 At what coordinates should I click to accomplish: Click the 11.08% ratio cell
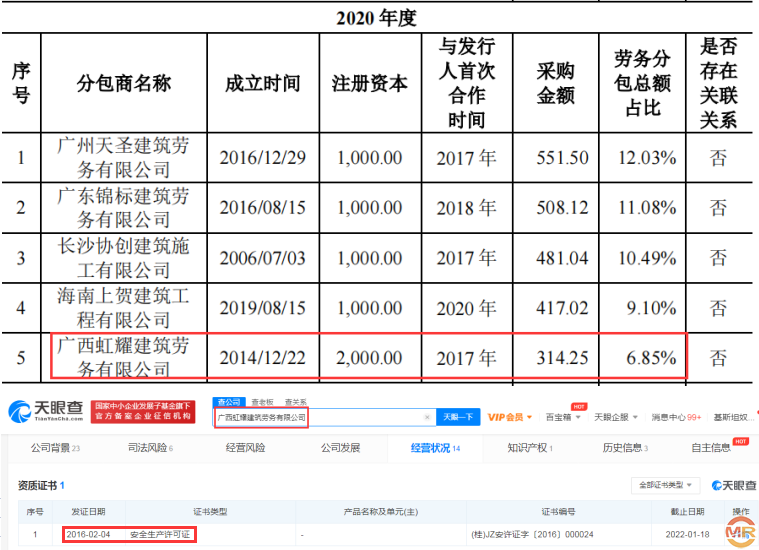647,208
